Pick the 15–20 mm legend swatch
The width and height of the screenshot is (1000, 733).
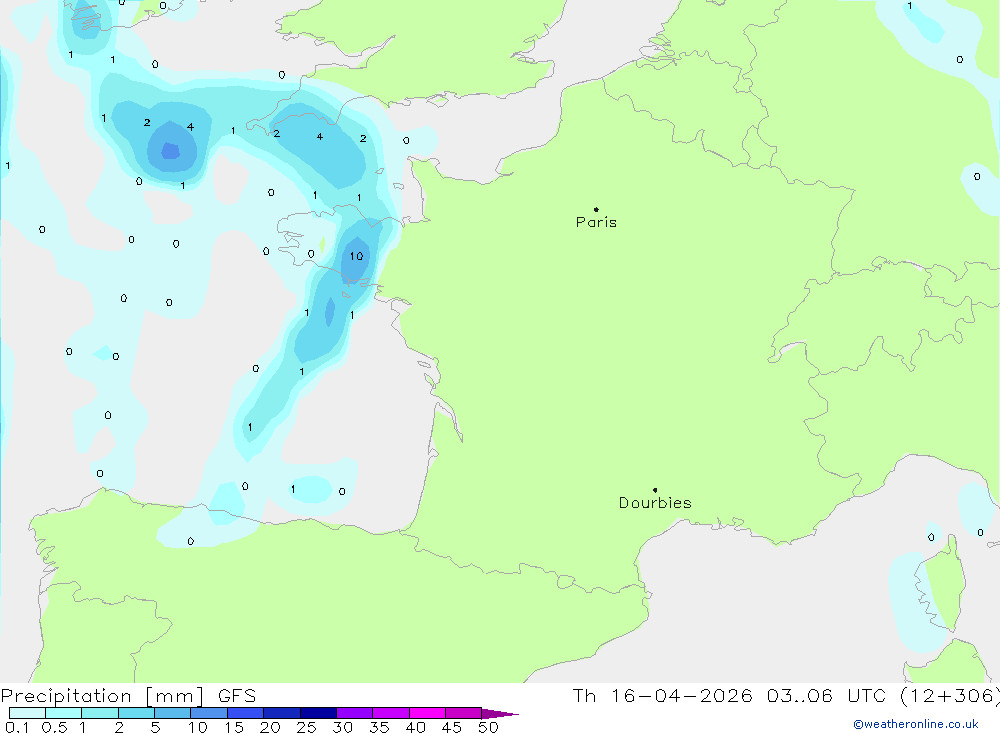[x=245, y=713]
